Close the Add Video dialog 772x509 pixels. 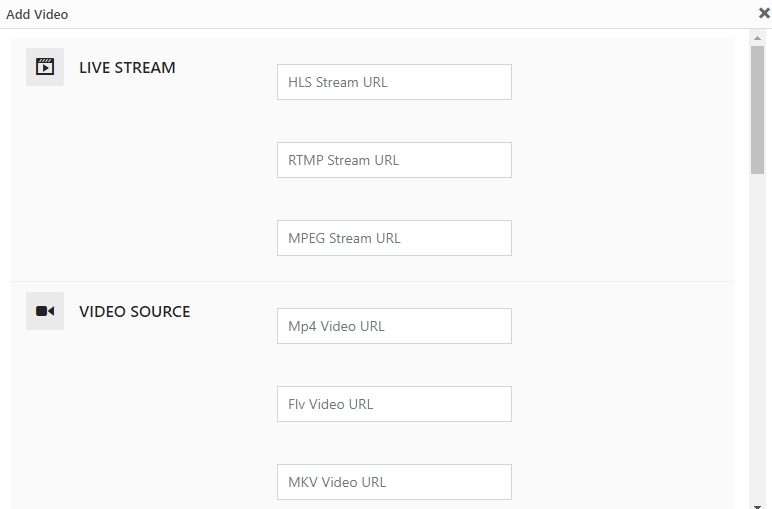coord(764,13)
